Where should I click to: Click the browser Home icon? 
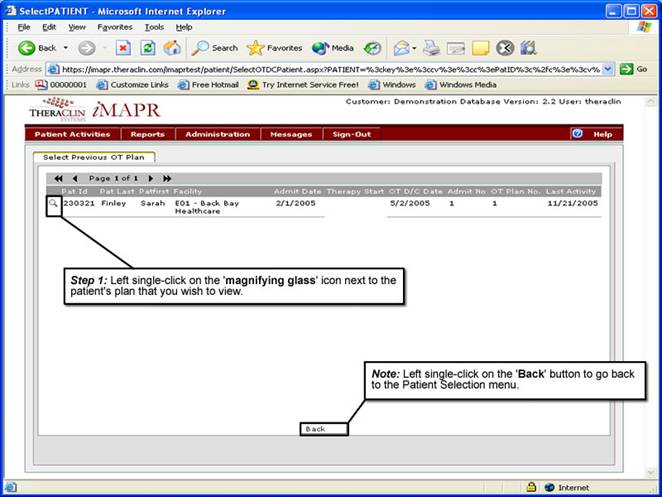click(172, 47)
